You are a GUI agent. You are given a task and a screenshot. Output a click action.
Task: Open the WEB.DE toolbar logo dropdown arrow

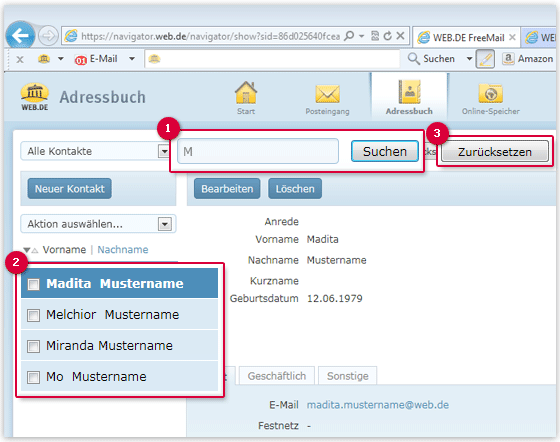pos(61,59)
